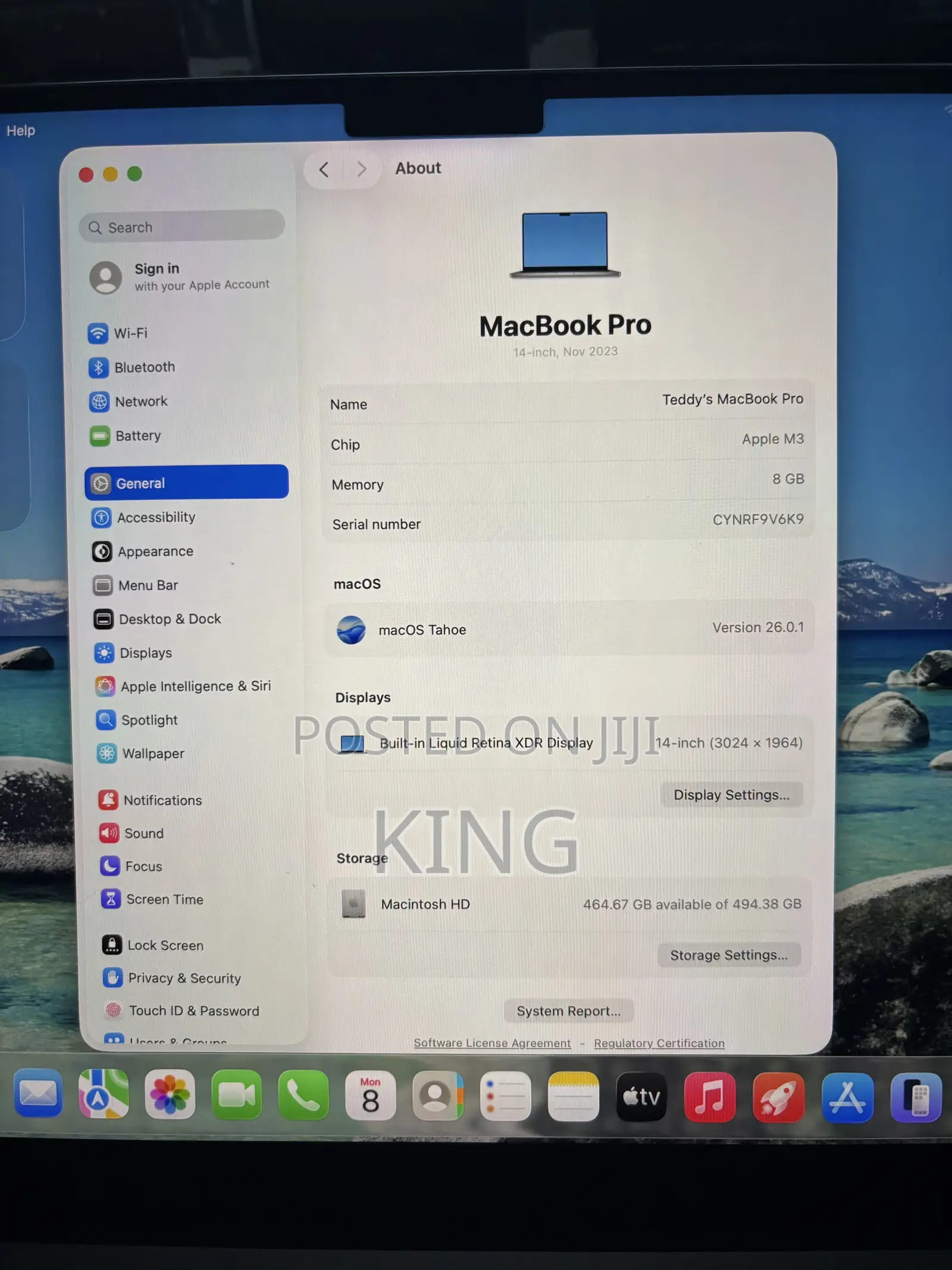Click the MacBook Pro laptop image
This screenshot has height=1270, width=952.
(x=565, y=245)
